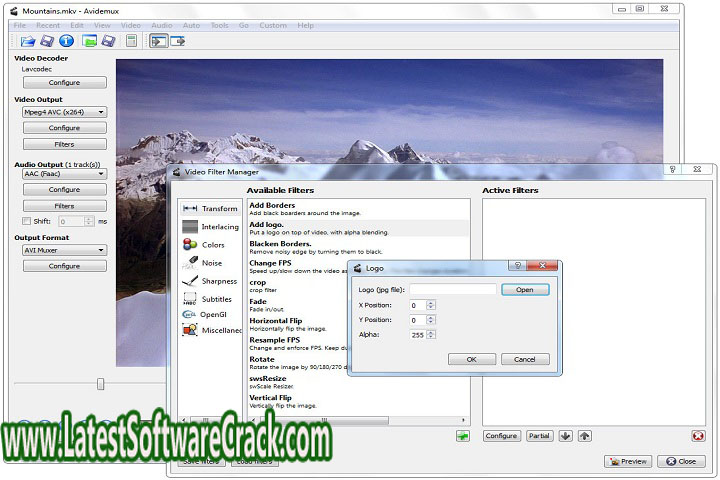The height and width of the screenshot is (480, 720).
Task: Open the Auto menu
Action: coord(191,25)
